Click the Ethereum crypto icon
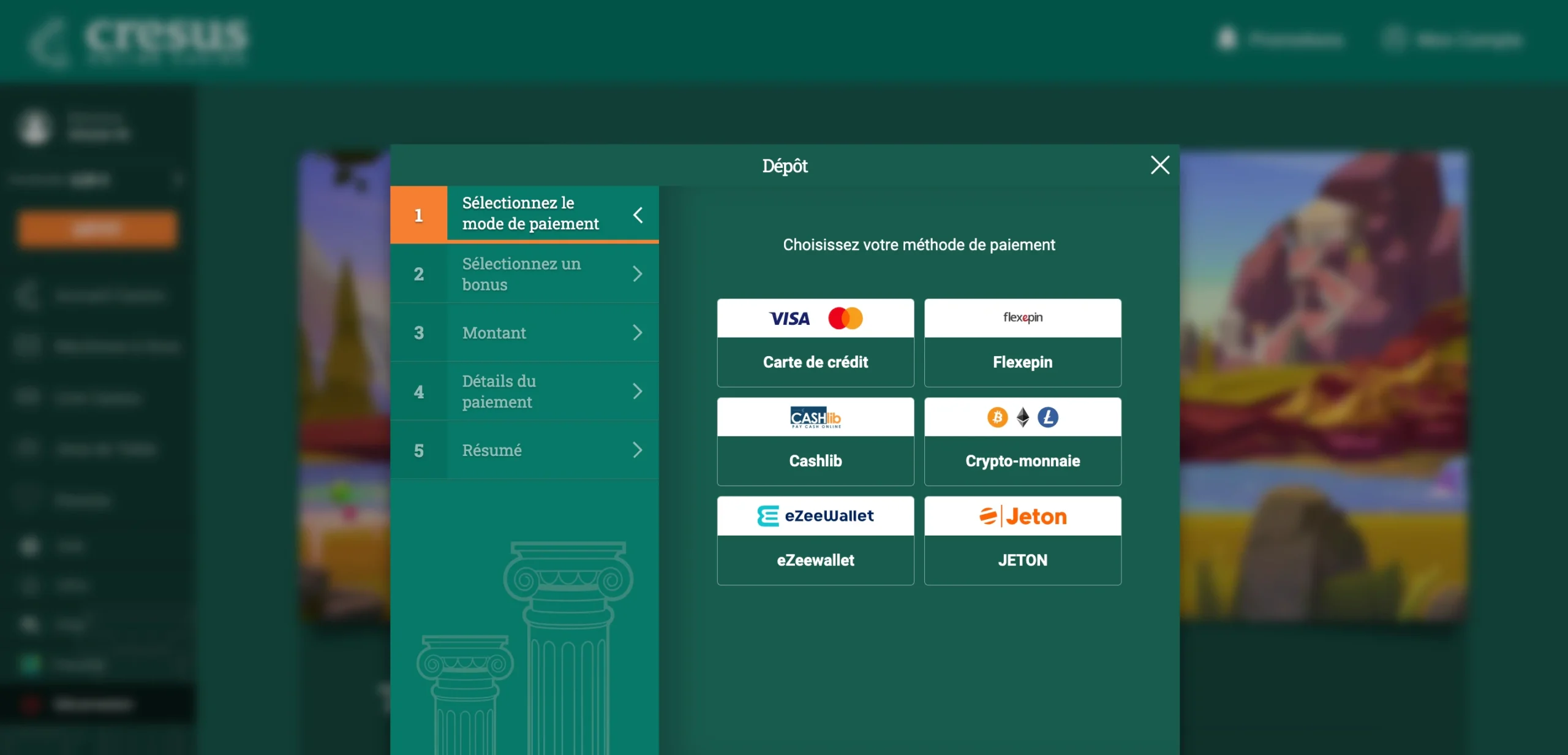 [1023, 417]
